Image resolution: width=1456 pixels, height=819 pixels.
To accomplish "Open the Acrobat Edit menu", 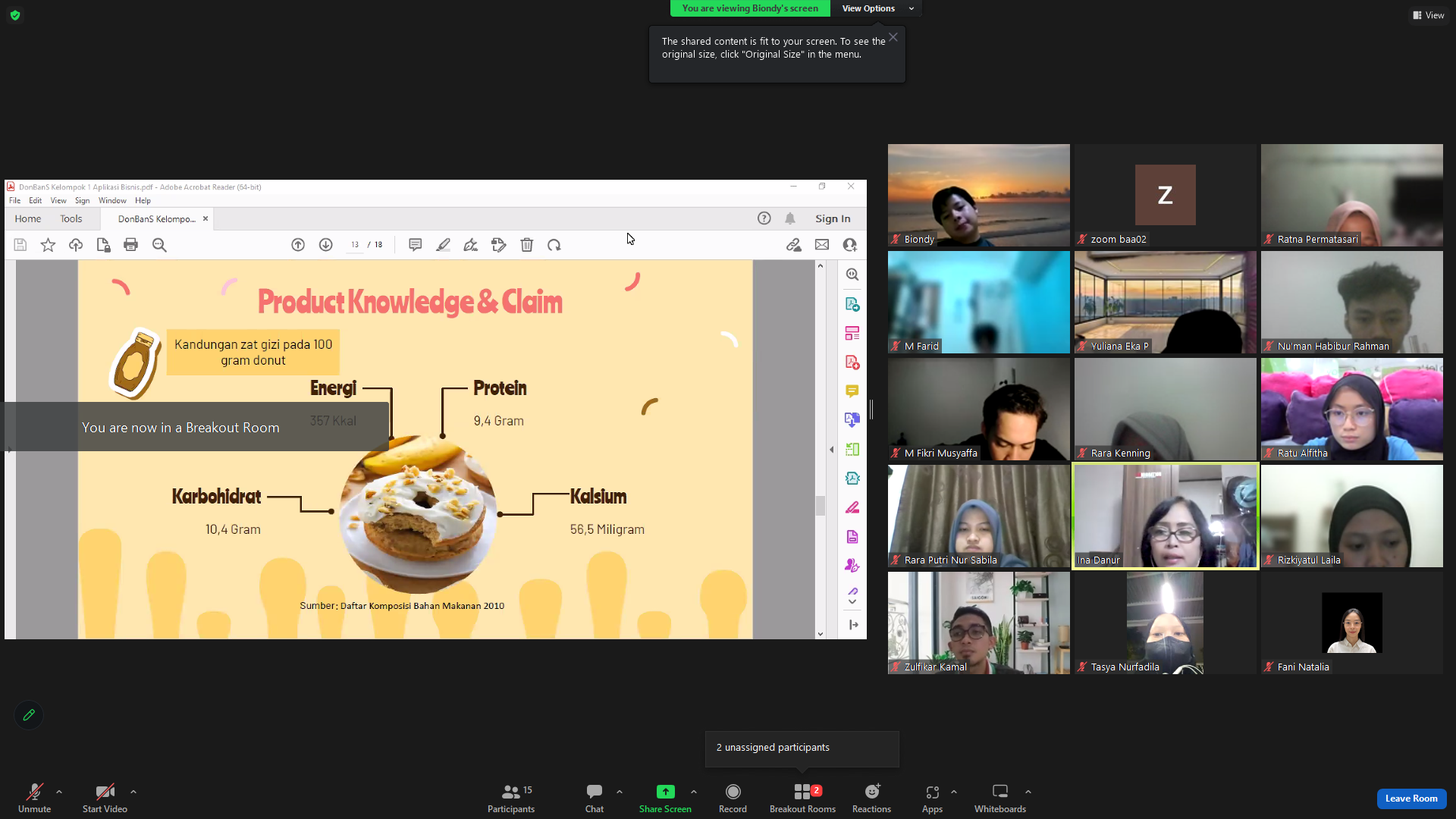I will (x=36, y=201).
